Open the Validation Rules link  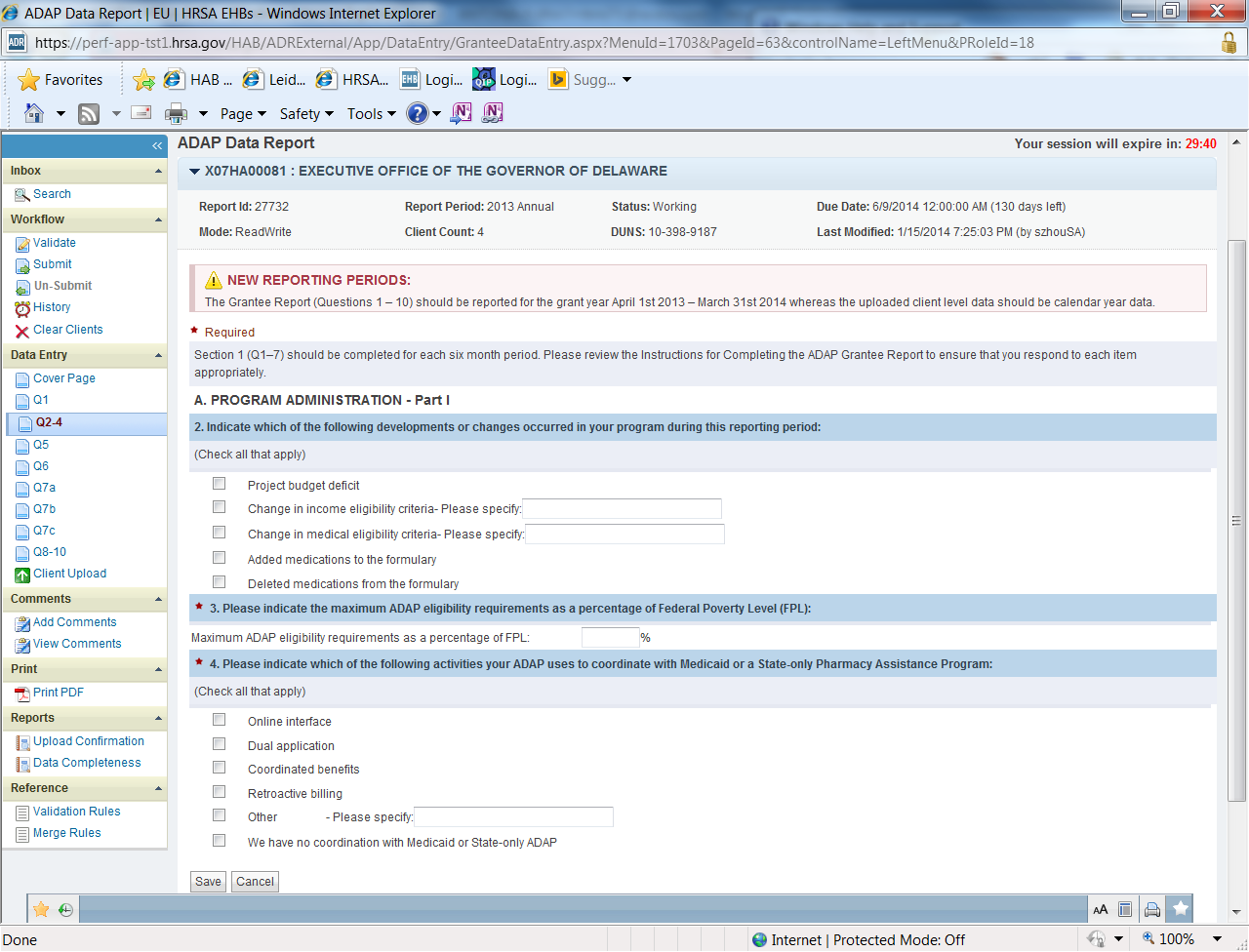(76, 812)
